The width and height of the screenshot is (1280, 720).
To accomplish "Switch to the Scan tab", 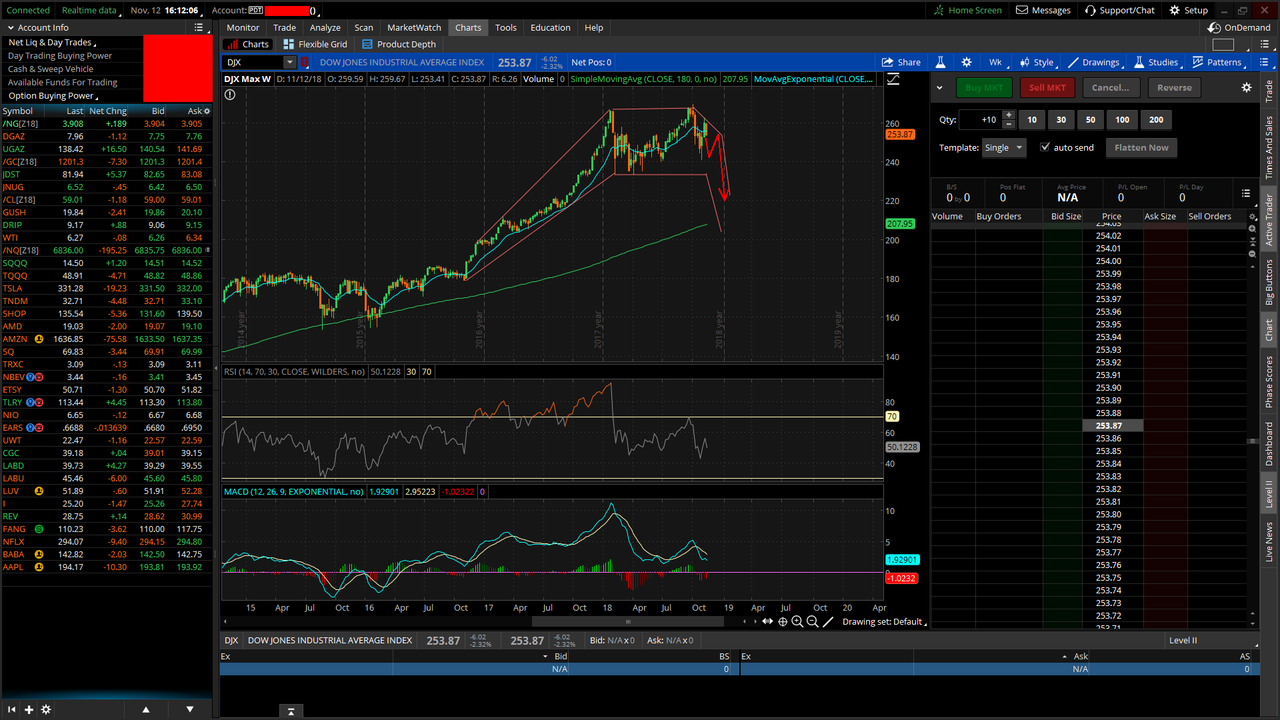I will pos(364,27).
